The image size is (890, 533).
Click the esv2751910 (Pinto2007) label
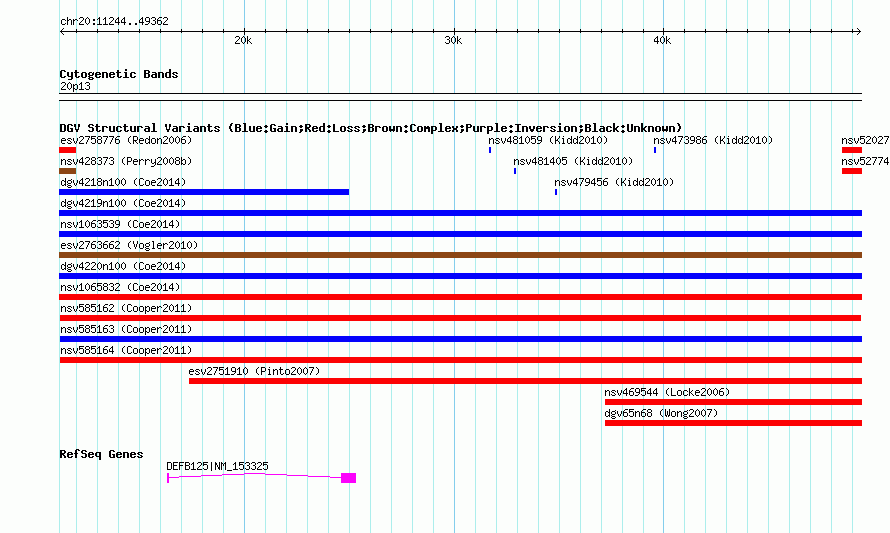point(254,371)
